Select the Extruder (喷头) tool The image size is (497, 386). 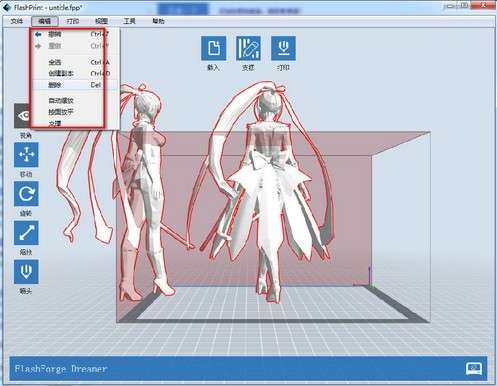click(26, 272)
